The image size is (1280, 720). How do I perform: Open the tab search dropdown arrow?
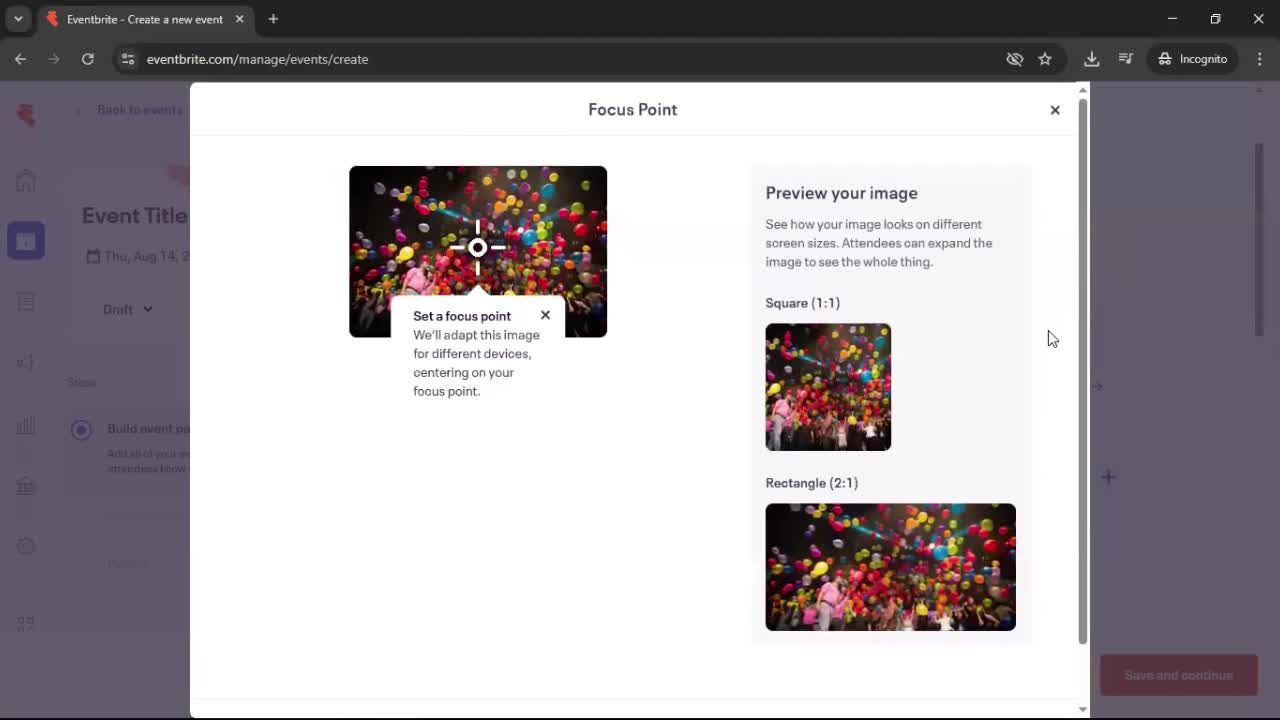tap(18, 19)
